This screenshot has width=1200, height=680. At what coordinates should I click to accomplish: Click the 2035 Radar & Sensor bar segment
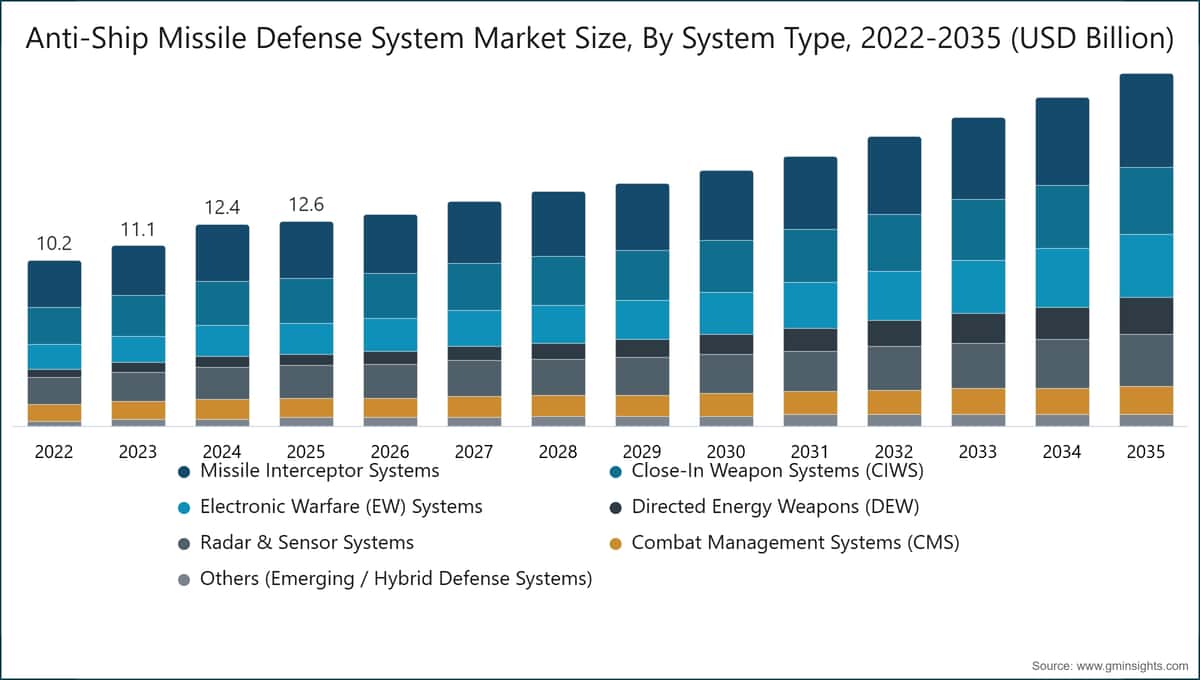pos(1146,360)
